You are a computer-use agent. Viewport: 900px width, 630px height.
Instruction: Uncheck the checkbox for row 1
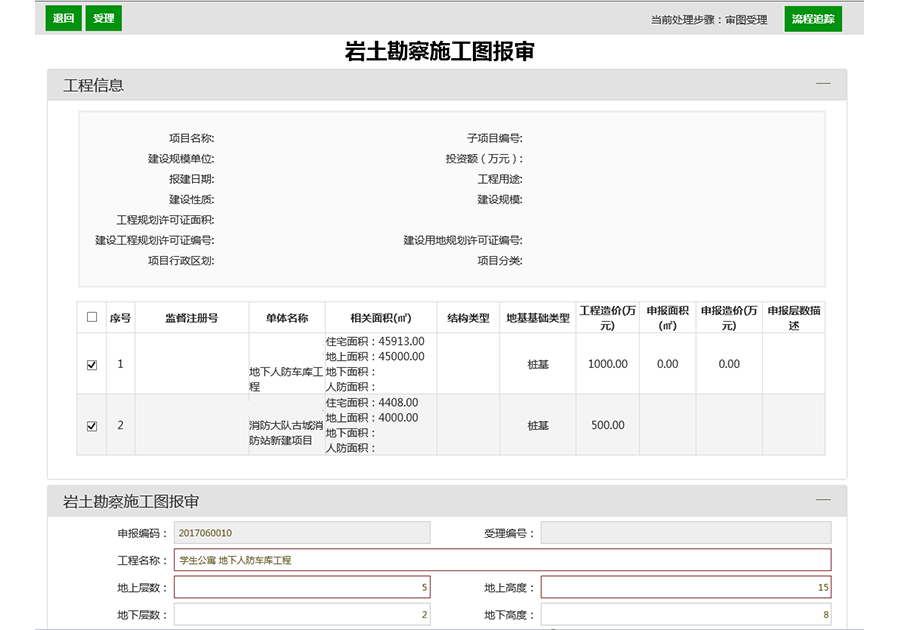[92, 365]
